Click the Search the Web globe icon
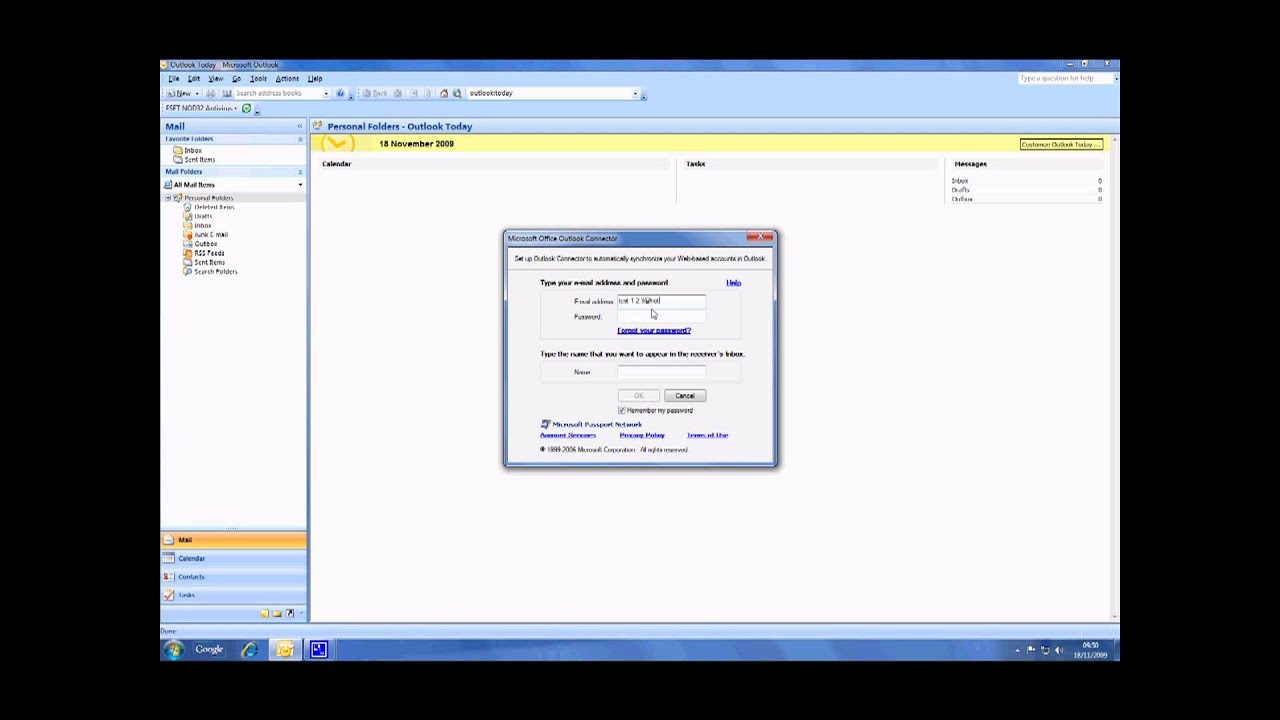This screenshot has height=720, width=1280. 457,93
